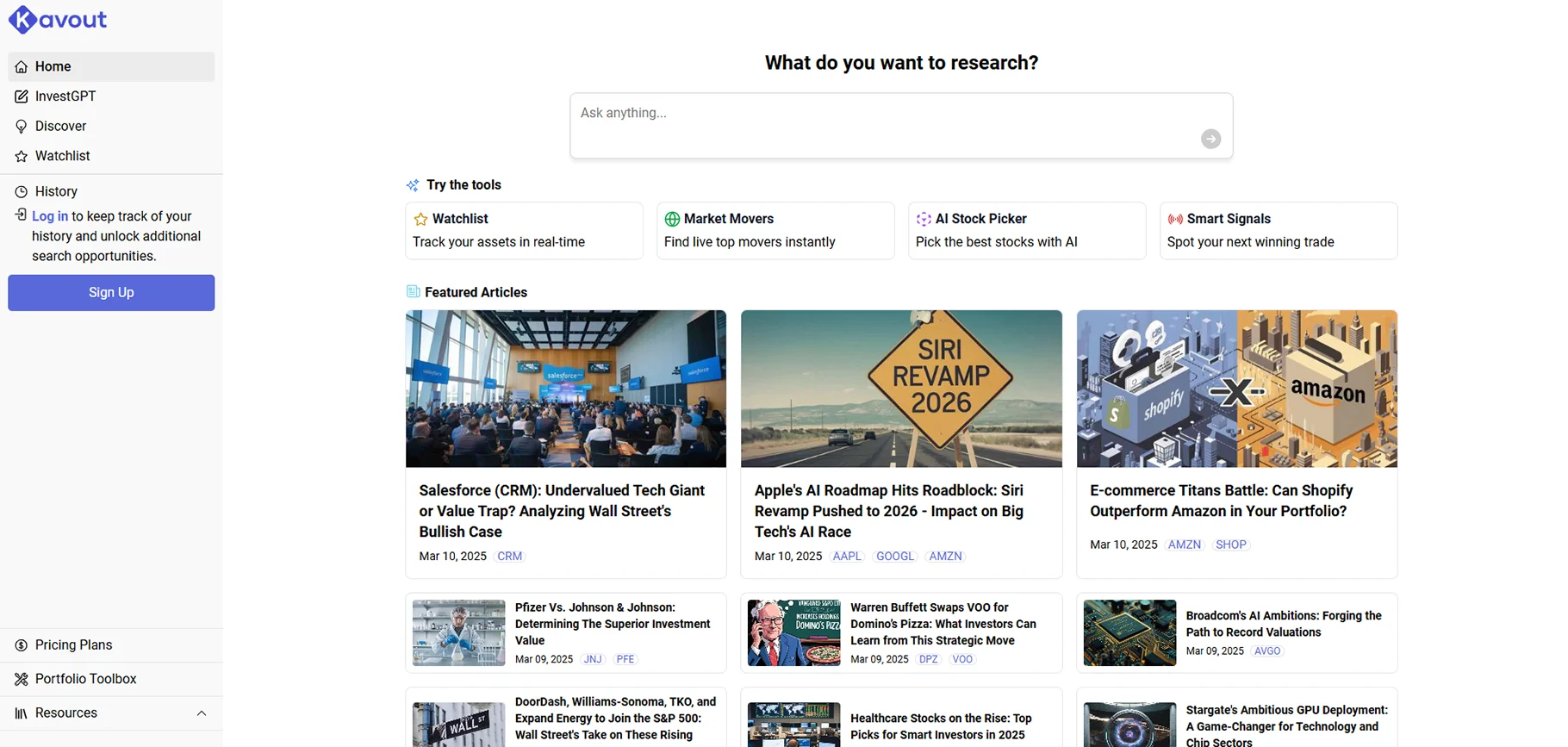This screenshot has width=1568, height=747.
Task: Open Pricing Plans in the sidebar
Action: click(111, 645)
